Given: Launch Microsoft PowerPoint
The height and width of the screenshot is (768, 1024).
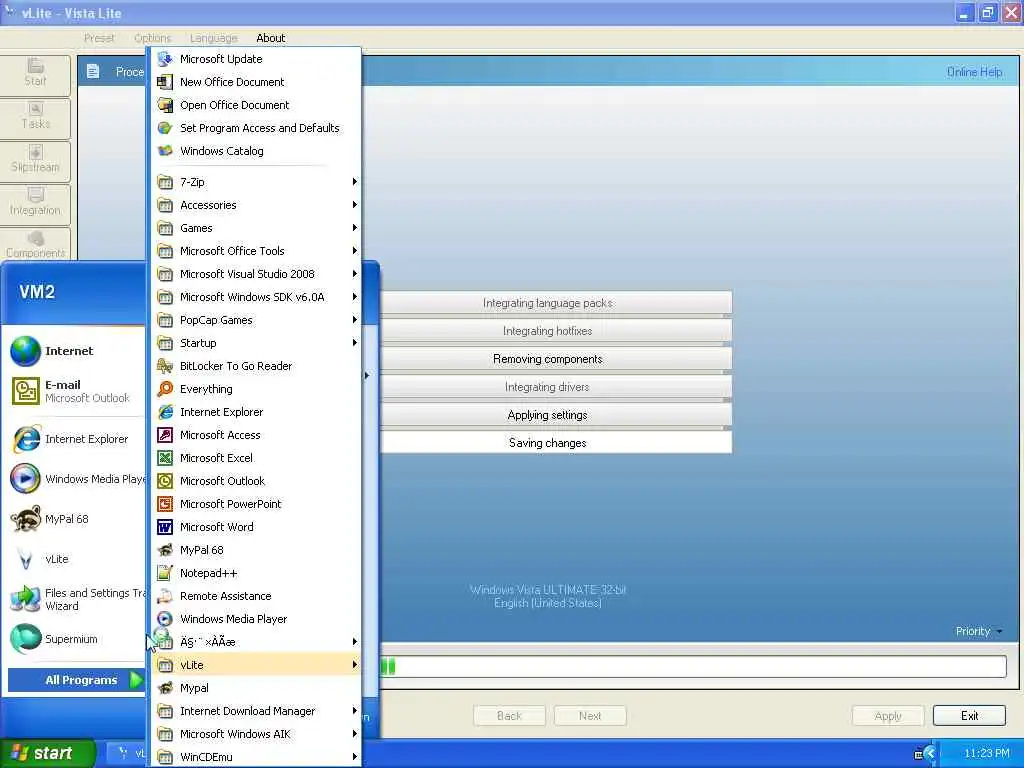Looking at the screenshot, I should [255, 504].
